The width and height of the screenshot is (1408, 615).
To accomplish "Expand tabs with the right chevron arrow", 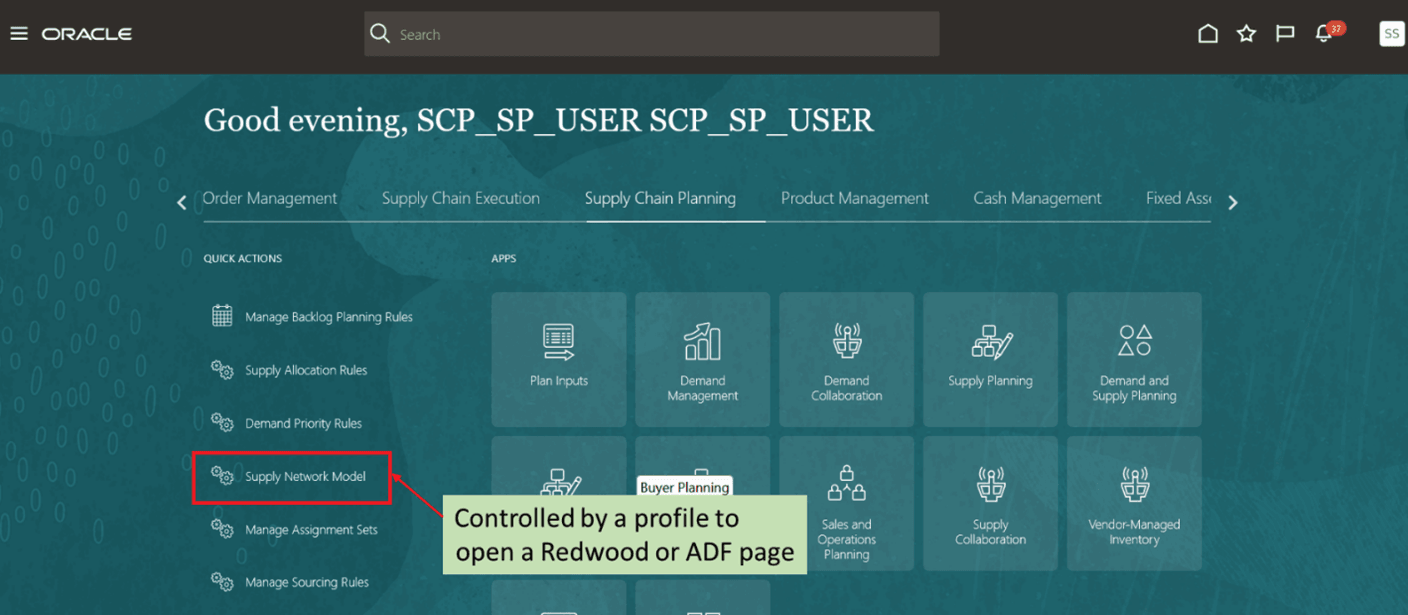I will [1233, 201].
